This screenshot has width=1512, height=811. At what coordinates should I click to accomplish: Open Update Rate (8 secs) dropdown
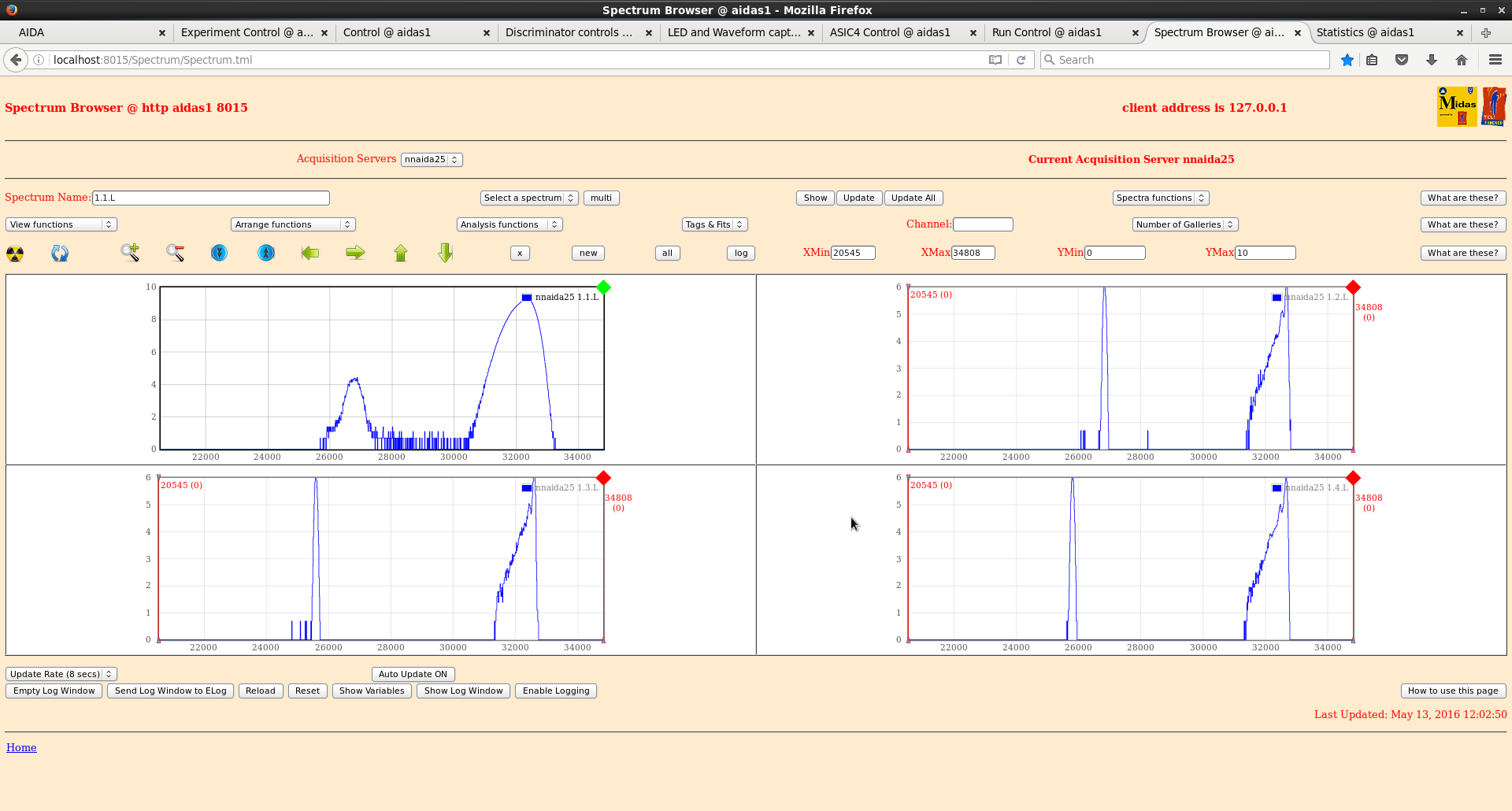click(61, 674)
